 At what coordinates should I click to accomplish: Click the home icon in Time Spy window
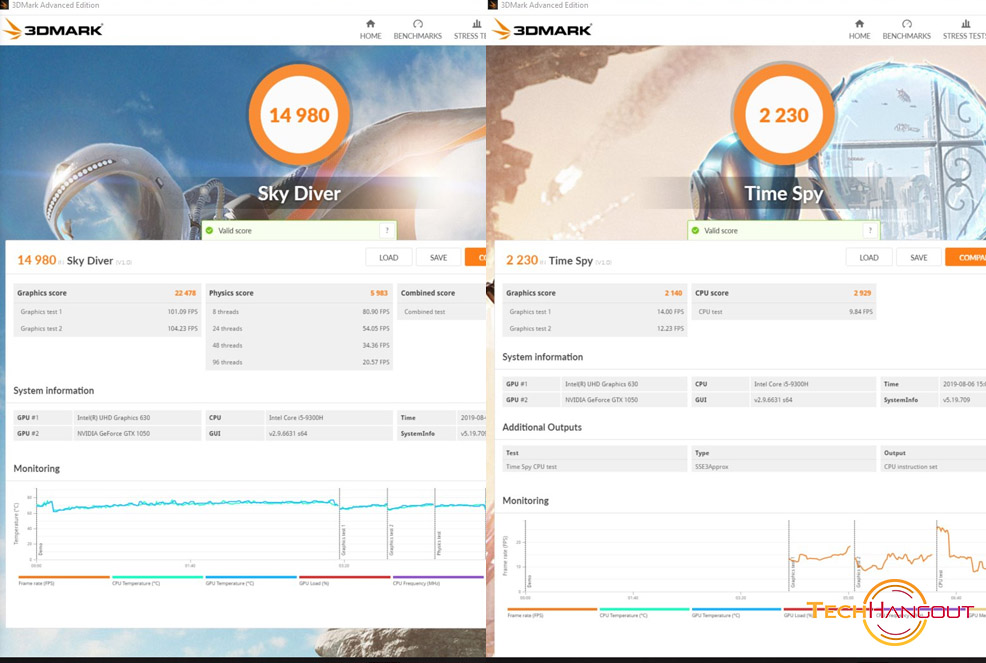(859, 24)
